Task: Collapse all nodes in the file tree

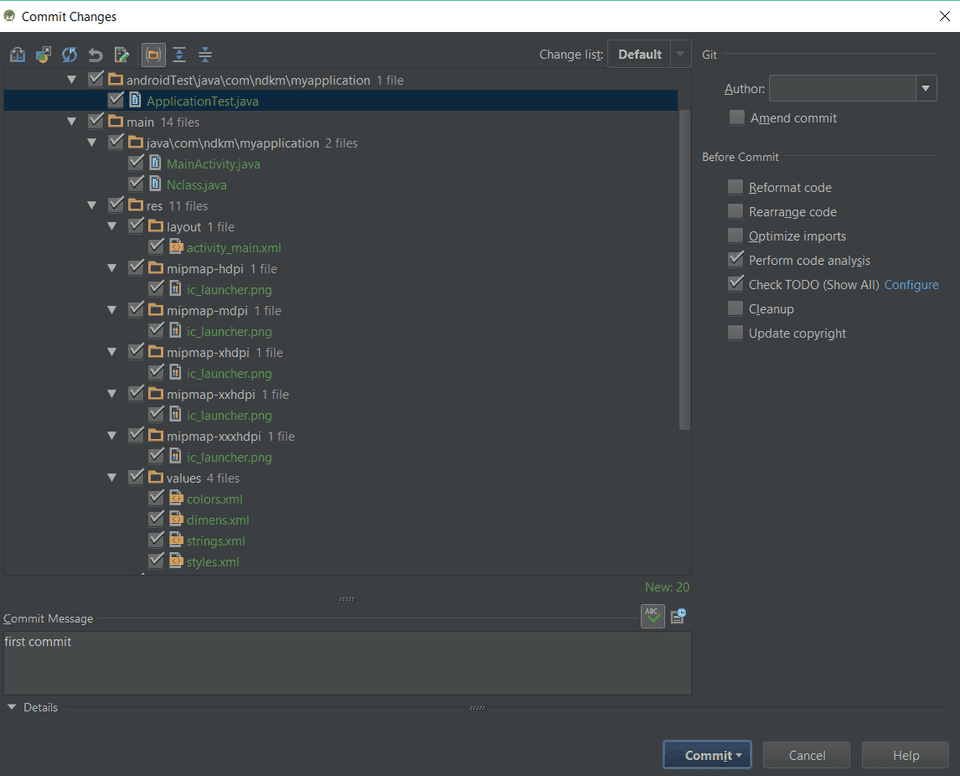Action: pos(204,54)
